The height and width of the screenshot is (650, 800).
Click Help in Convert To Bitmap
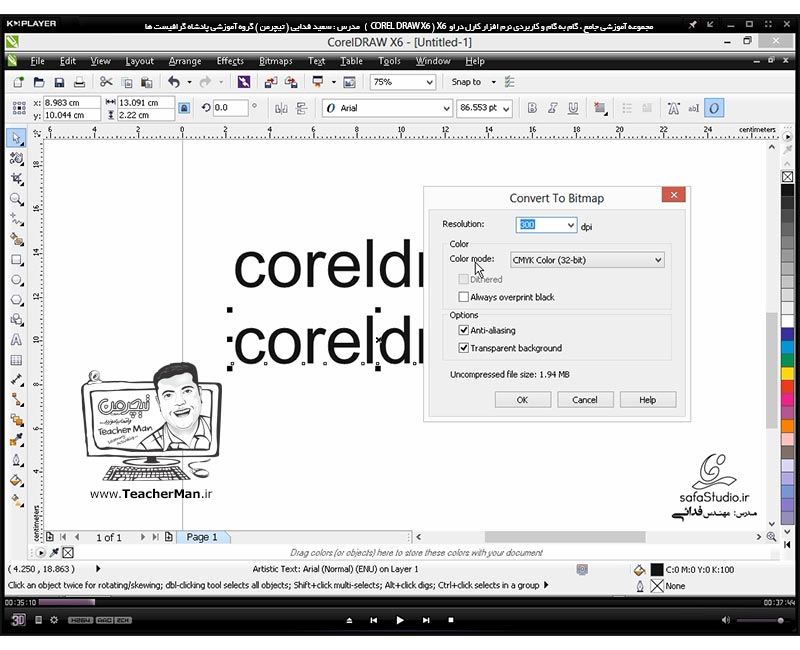(647, 399)
